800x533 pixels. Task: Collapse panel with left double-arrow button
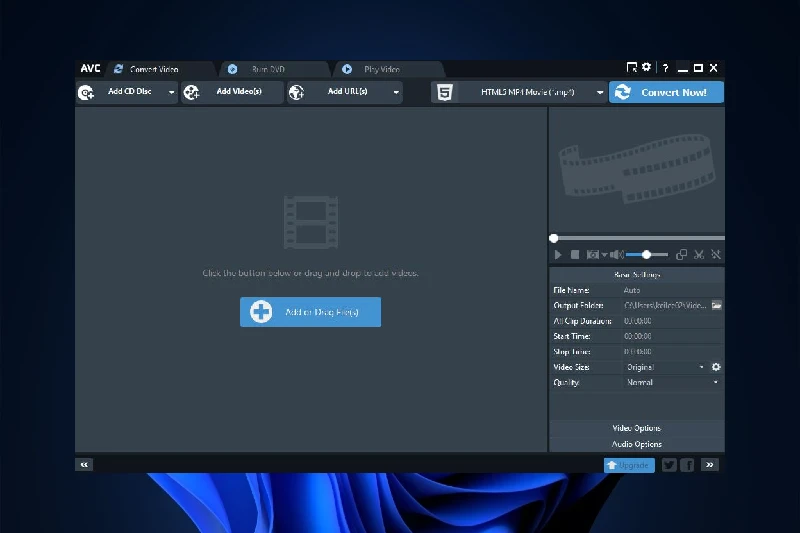pyautogui.click(x=84, y=465)
